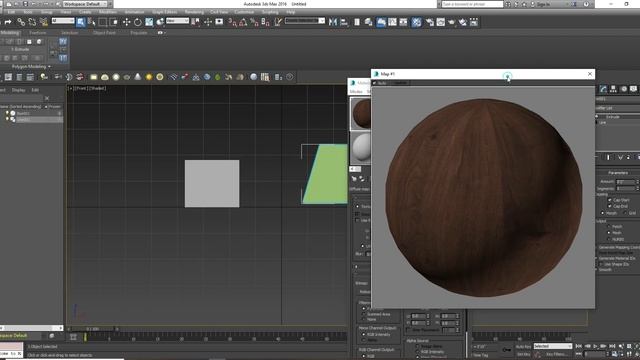Select the Patch output radio button

point(609,226)
